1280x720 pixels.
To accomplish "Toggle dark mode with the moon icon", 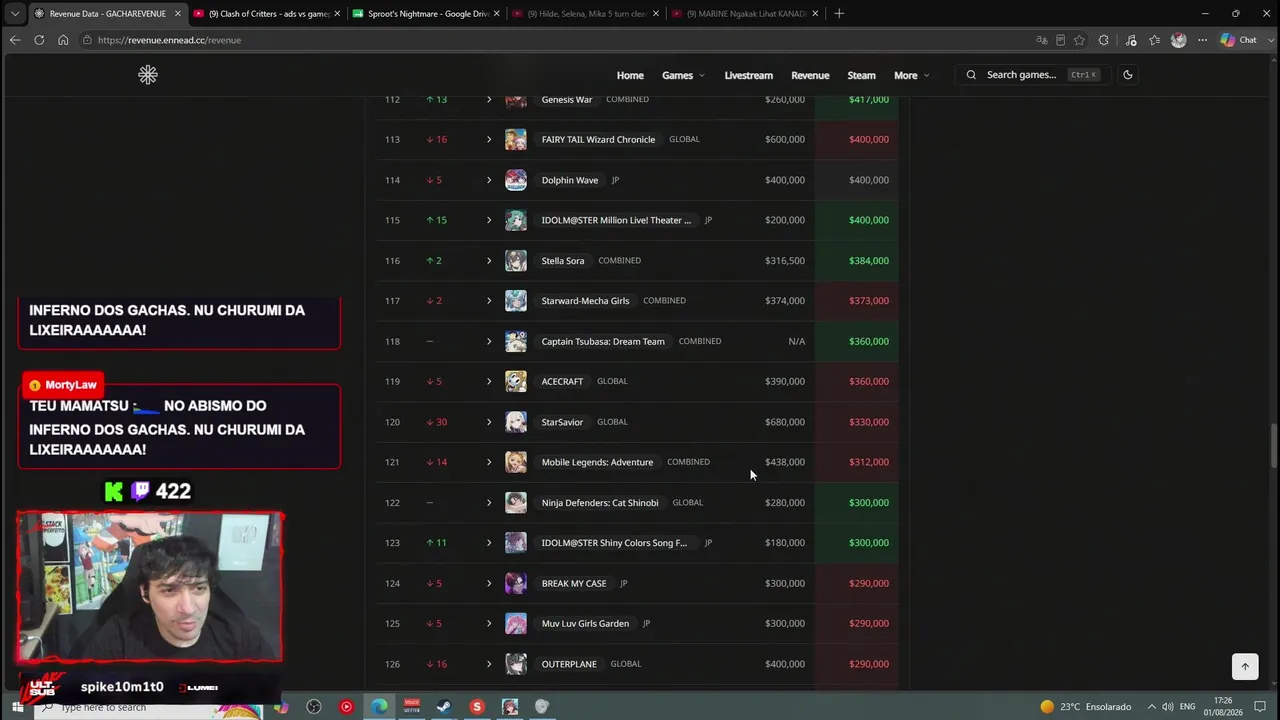I will pyautogui.click(x=1128, y=75).
